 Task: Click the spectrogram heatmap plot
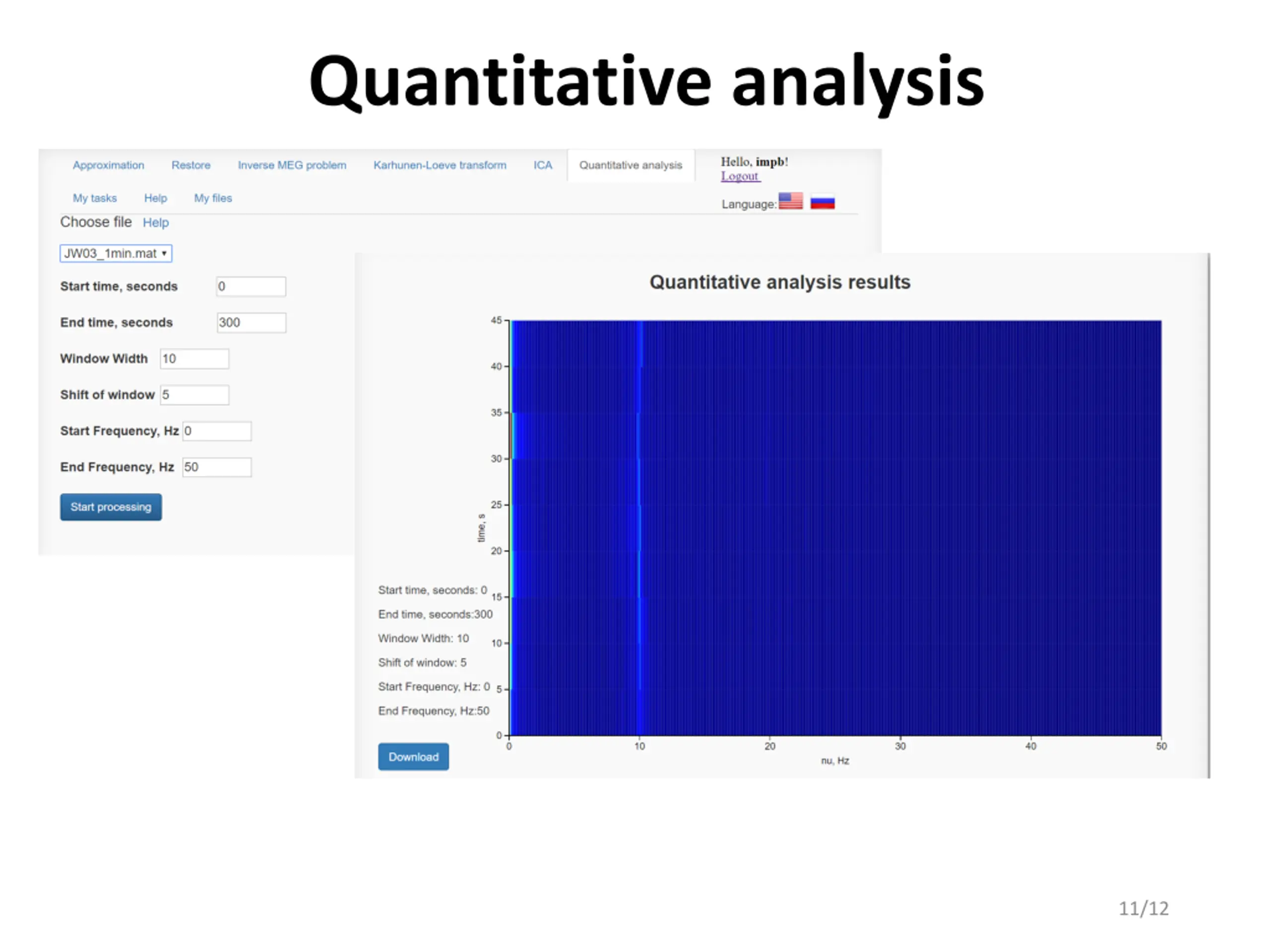[835, 528]
